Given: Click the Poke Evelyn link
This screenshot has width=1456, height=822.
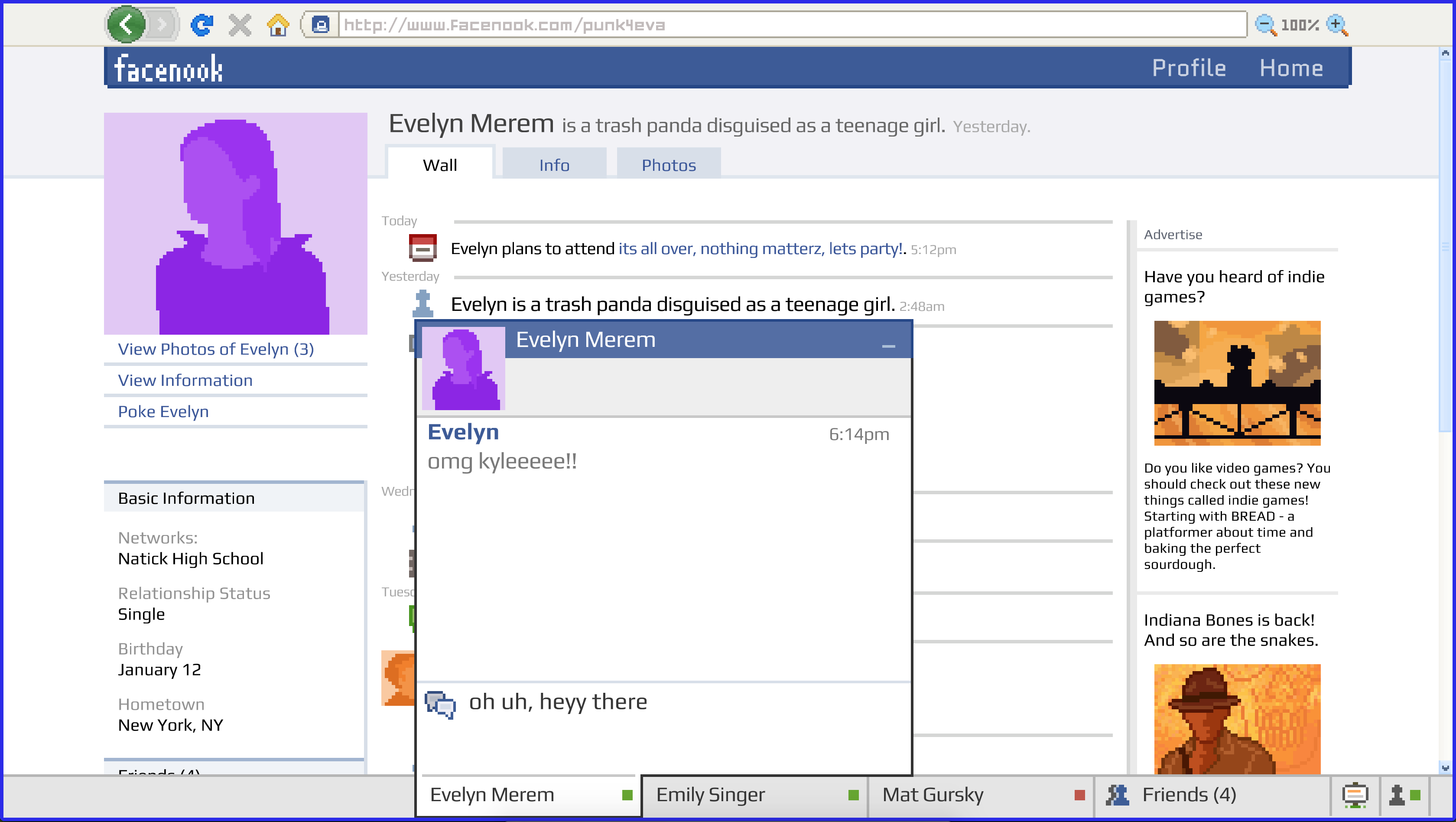Looking at the screenshot, I should point(163,411).
